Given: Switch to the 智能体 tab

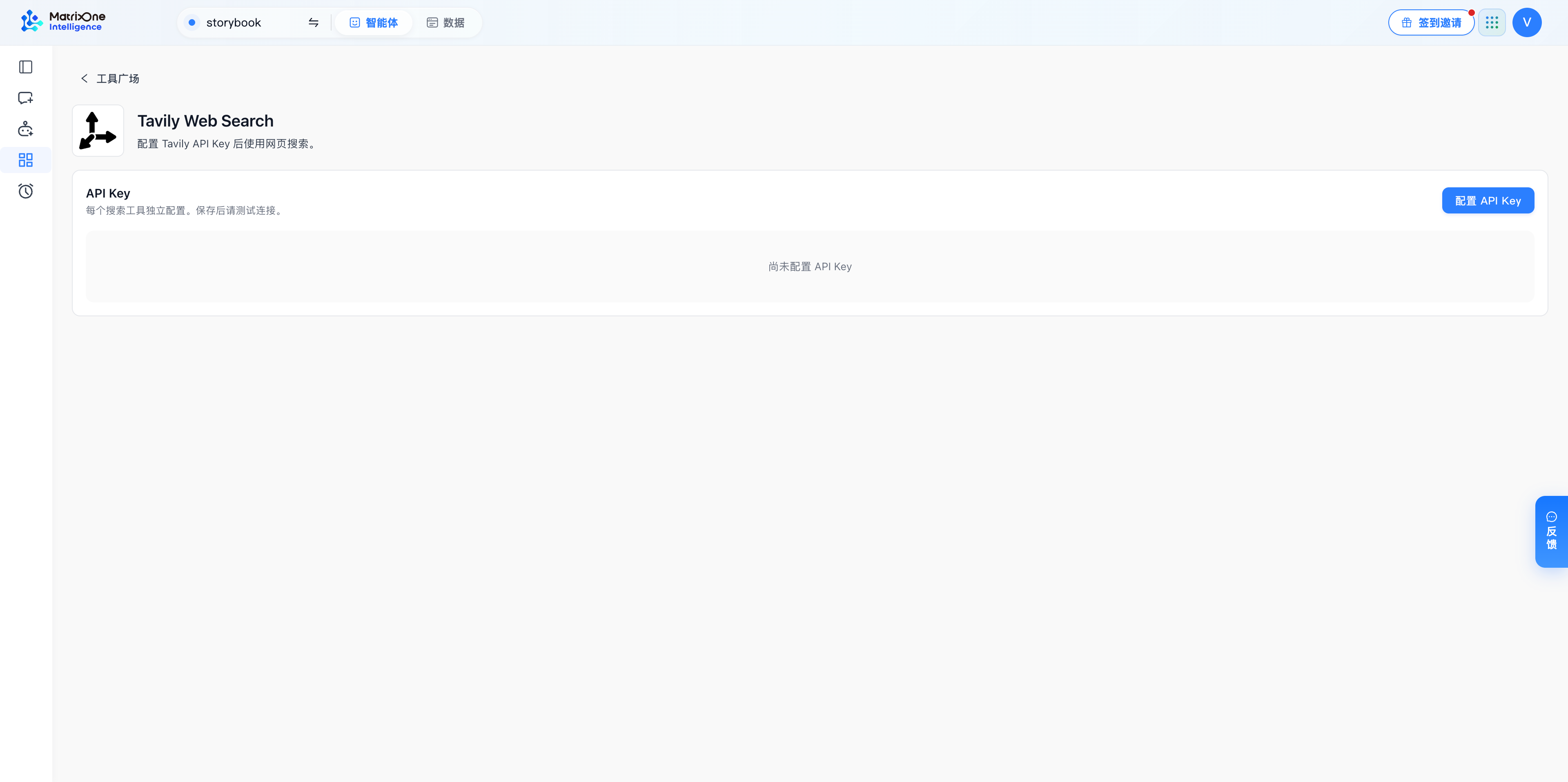Looking at the screenshot, I should pyautogui.click(x=373, y=22).
